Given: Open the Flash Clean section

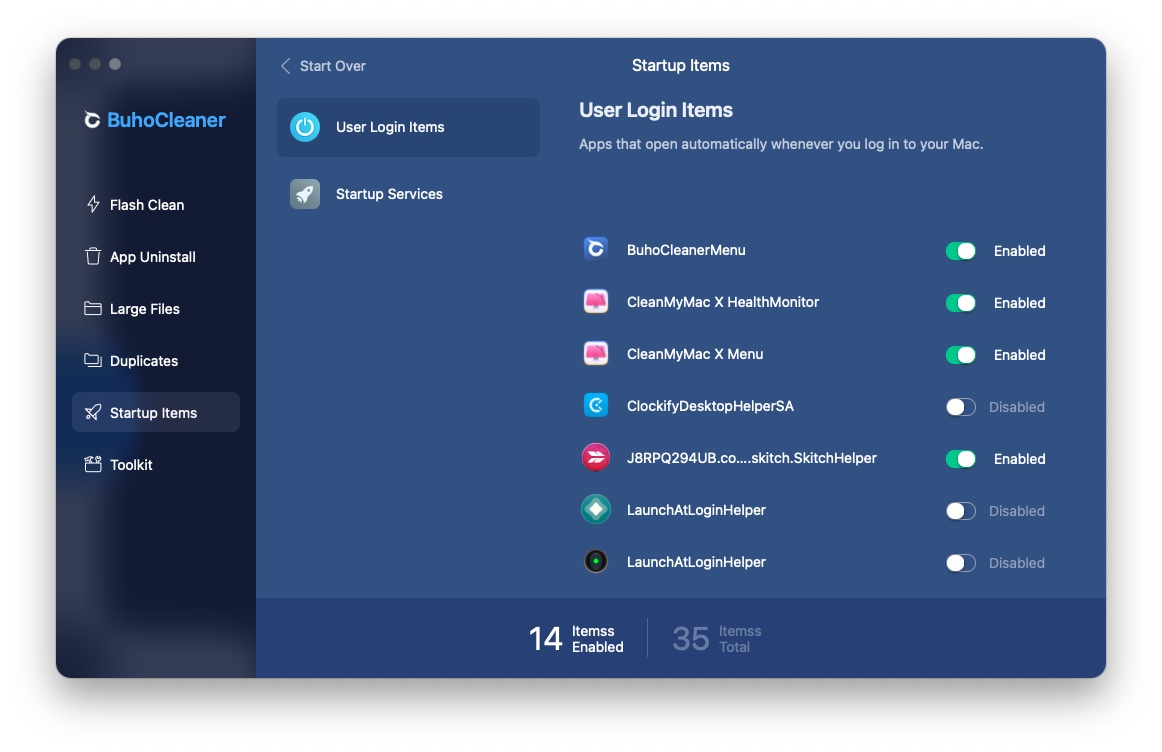Looking at the screenshot, I should pyautogui.click(x=156, y=204).
